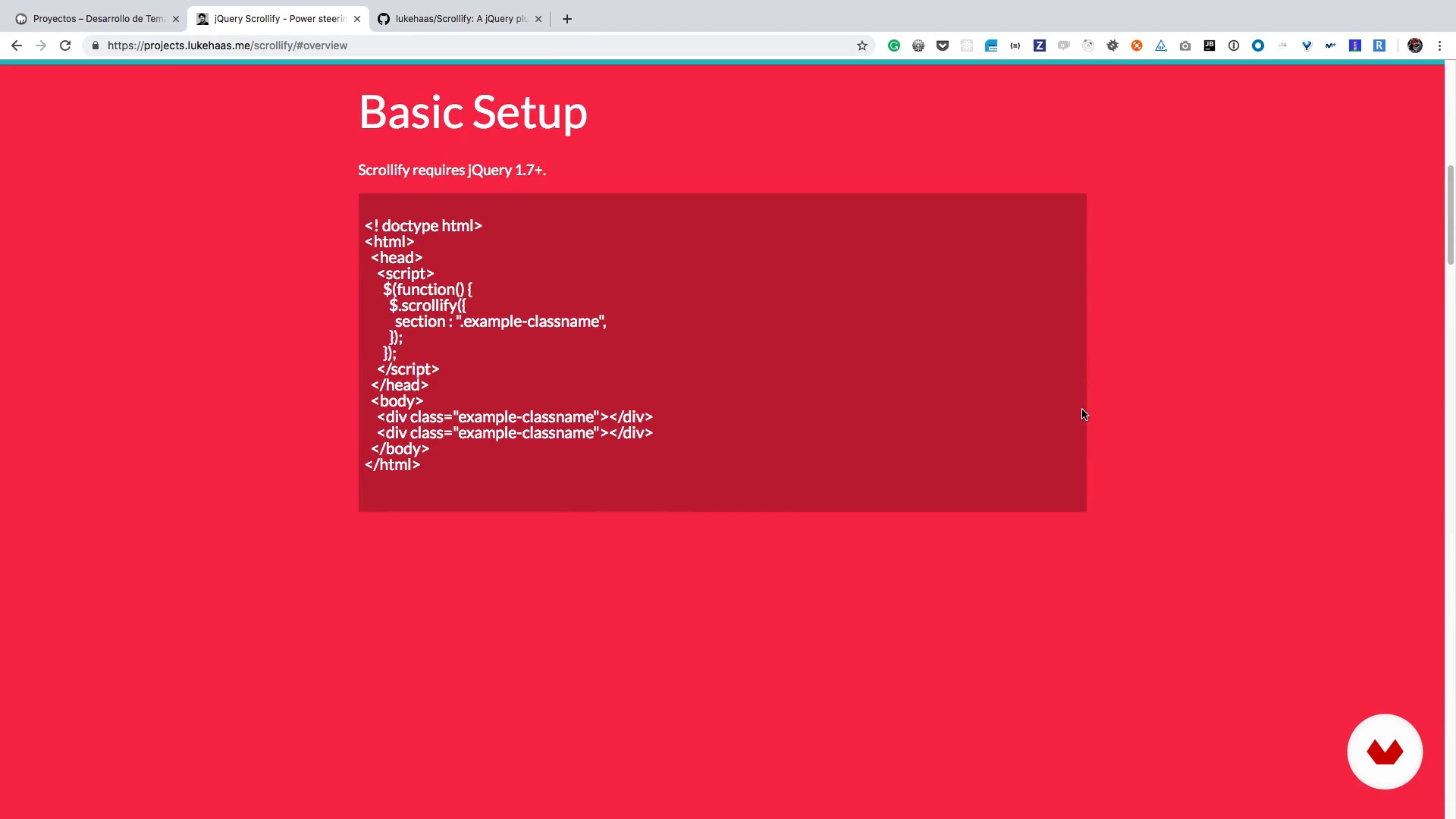This screenshot has width=1456, height=819.
Task: Open the greyed speech bubble extension
Action: 1064,45
